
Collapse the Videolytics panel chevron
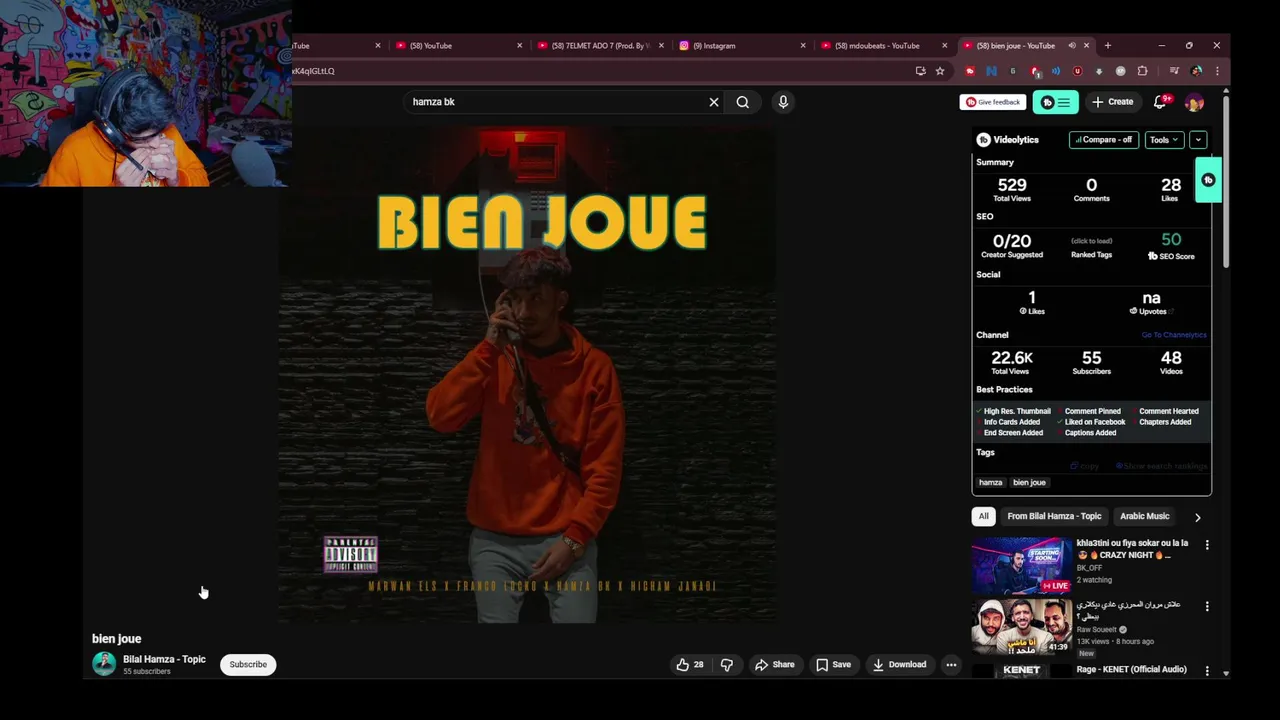[1198, 140]
